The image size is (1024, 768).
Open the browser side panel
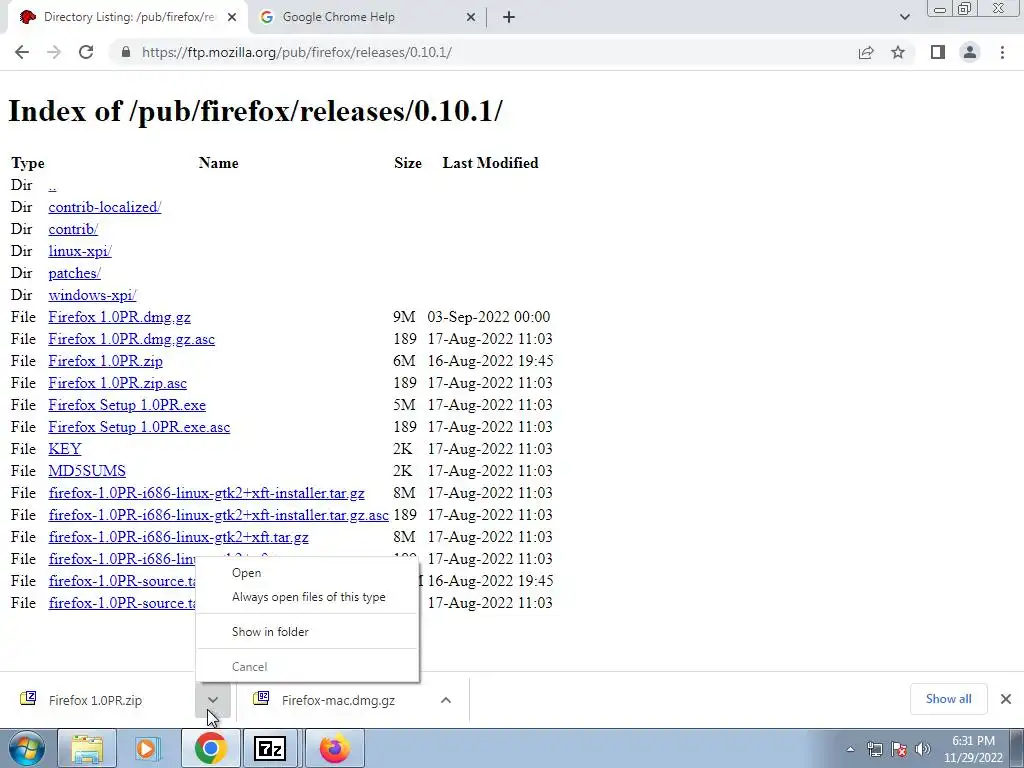(938, 52)
